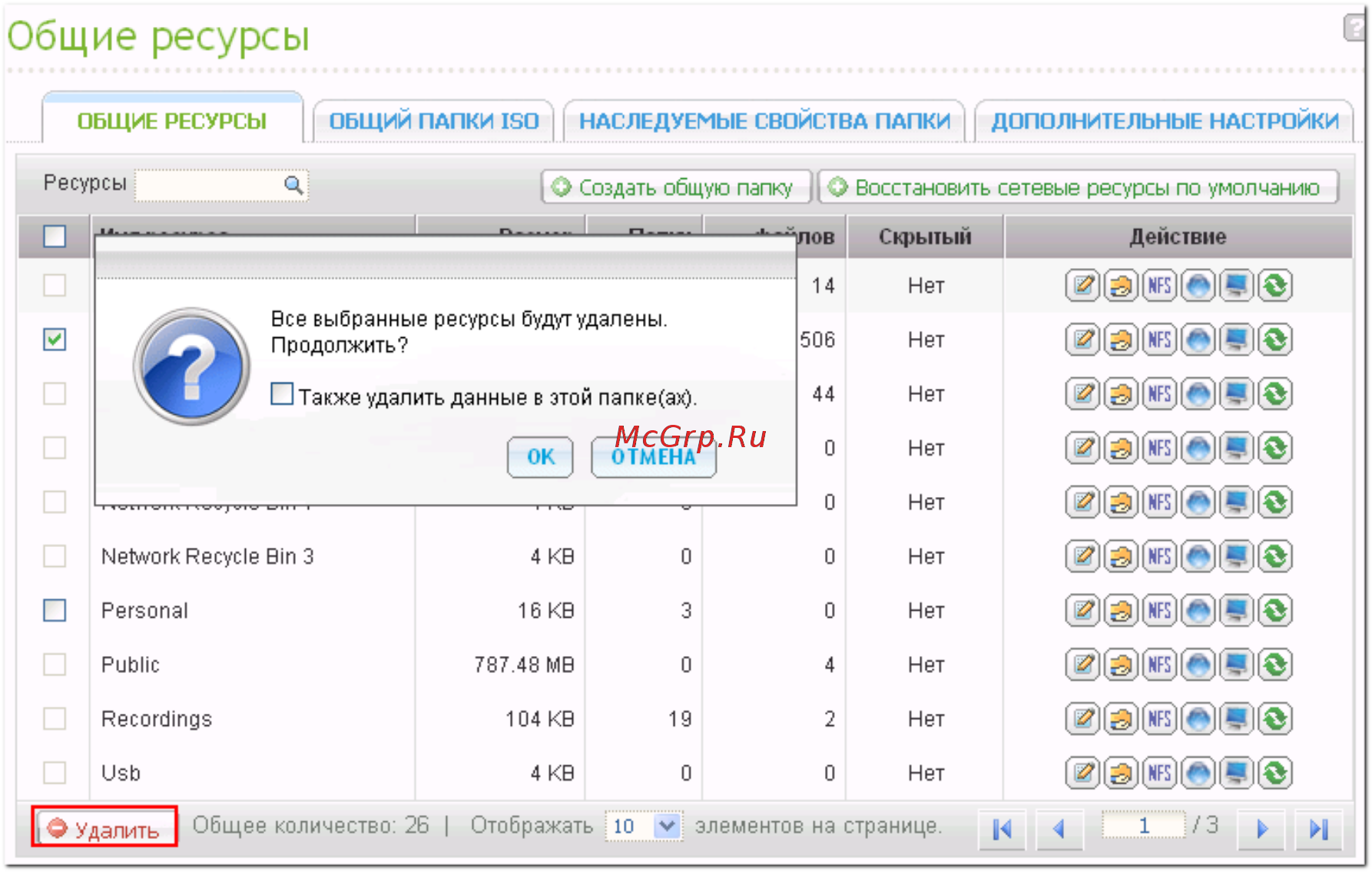Image resolution: width=1372 pixels, height=872 pixels.
Task: Check the checkbox in the 44-files row
Action: pyautogui.click(x=55, y=393)
